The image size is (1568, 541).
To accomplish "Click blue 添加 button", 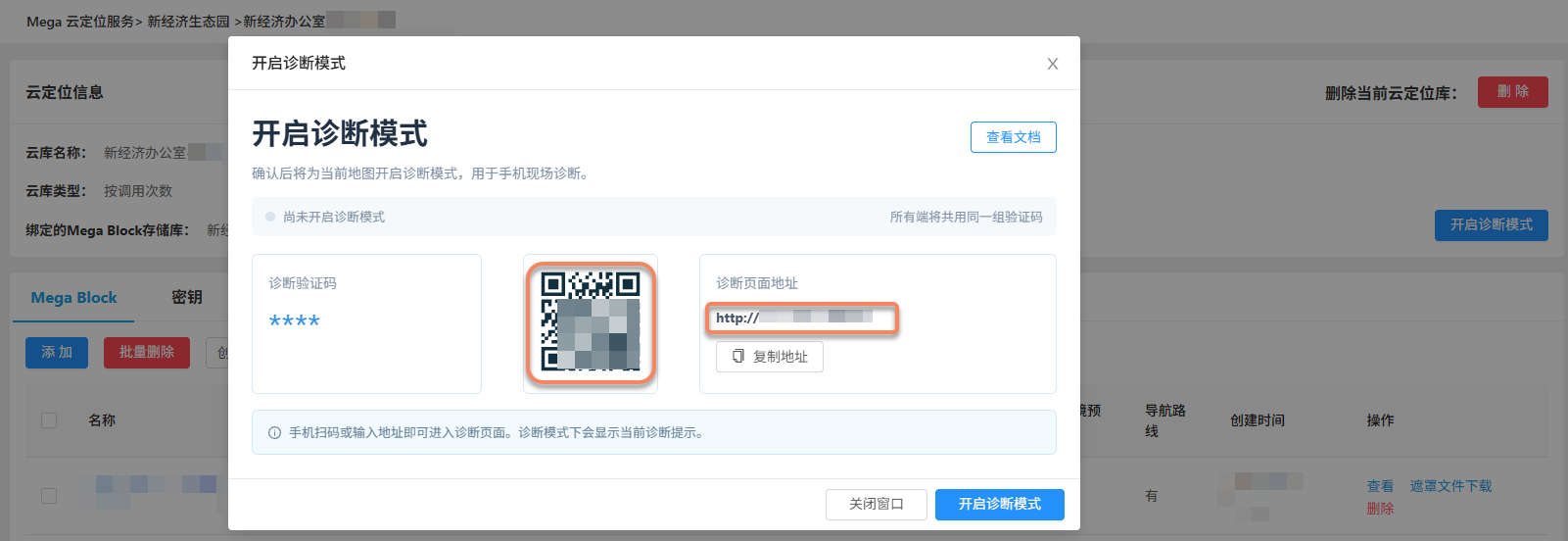I will pyautogui.click(x=57, y=353).
